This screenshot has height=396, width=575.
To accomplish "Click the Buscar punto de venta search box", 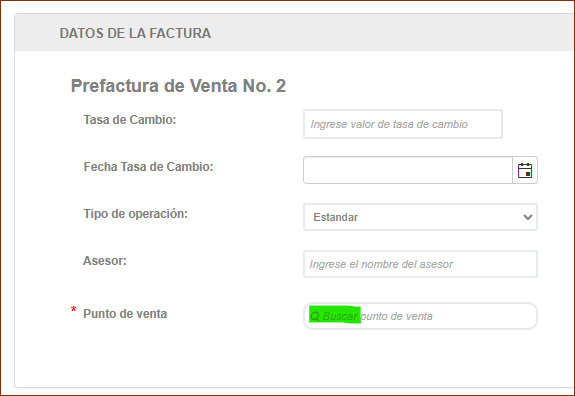I will (420, 316).
